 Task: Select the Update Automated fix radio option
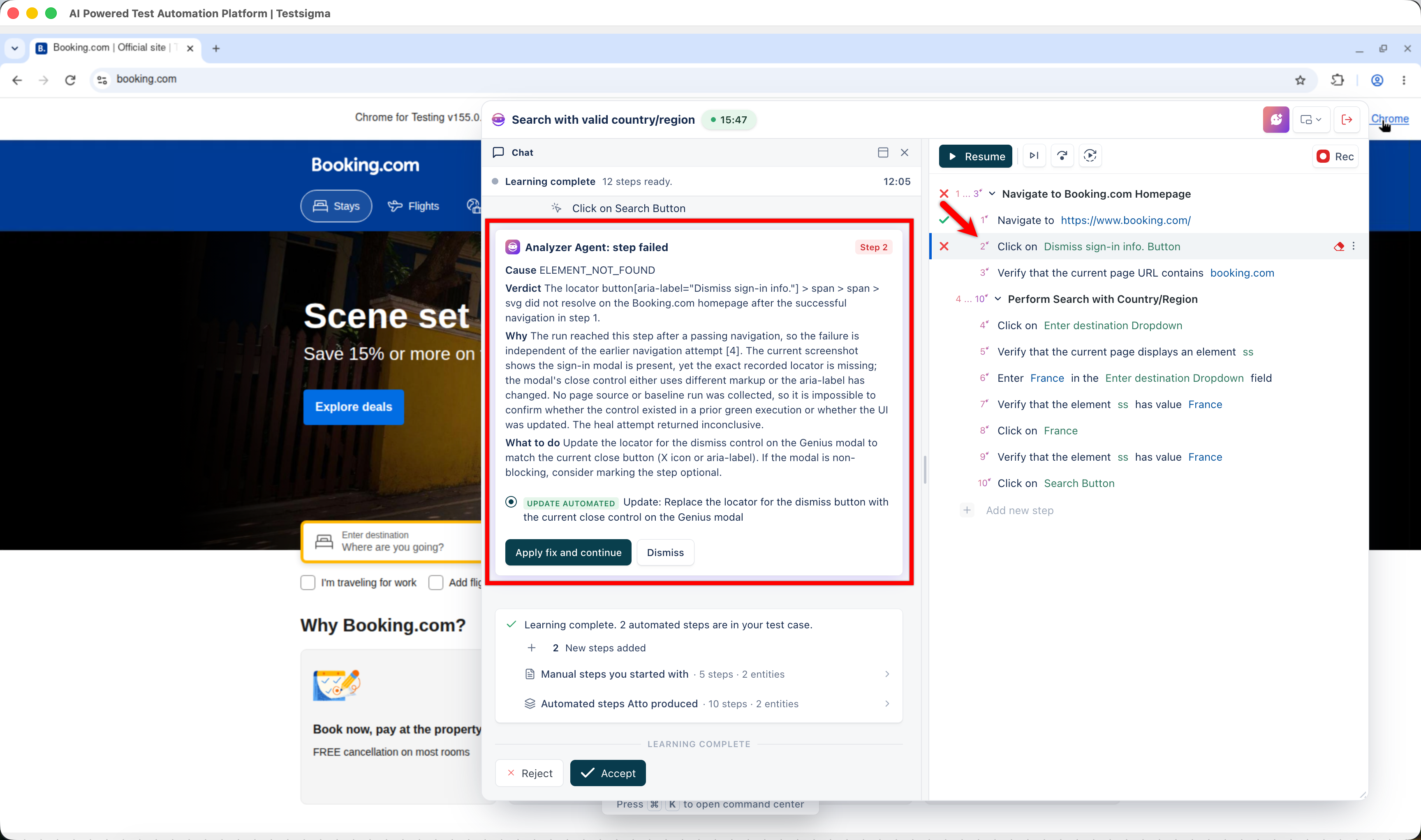[511, 502]
